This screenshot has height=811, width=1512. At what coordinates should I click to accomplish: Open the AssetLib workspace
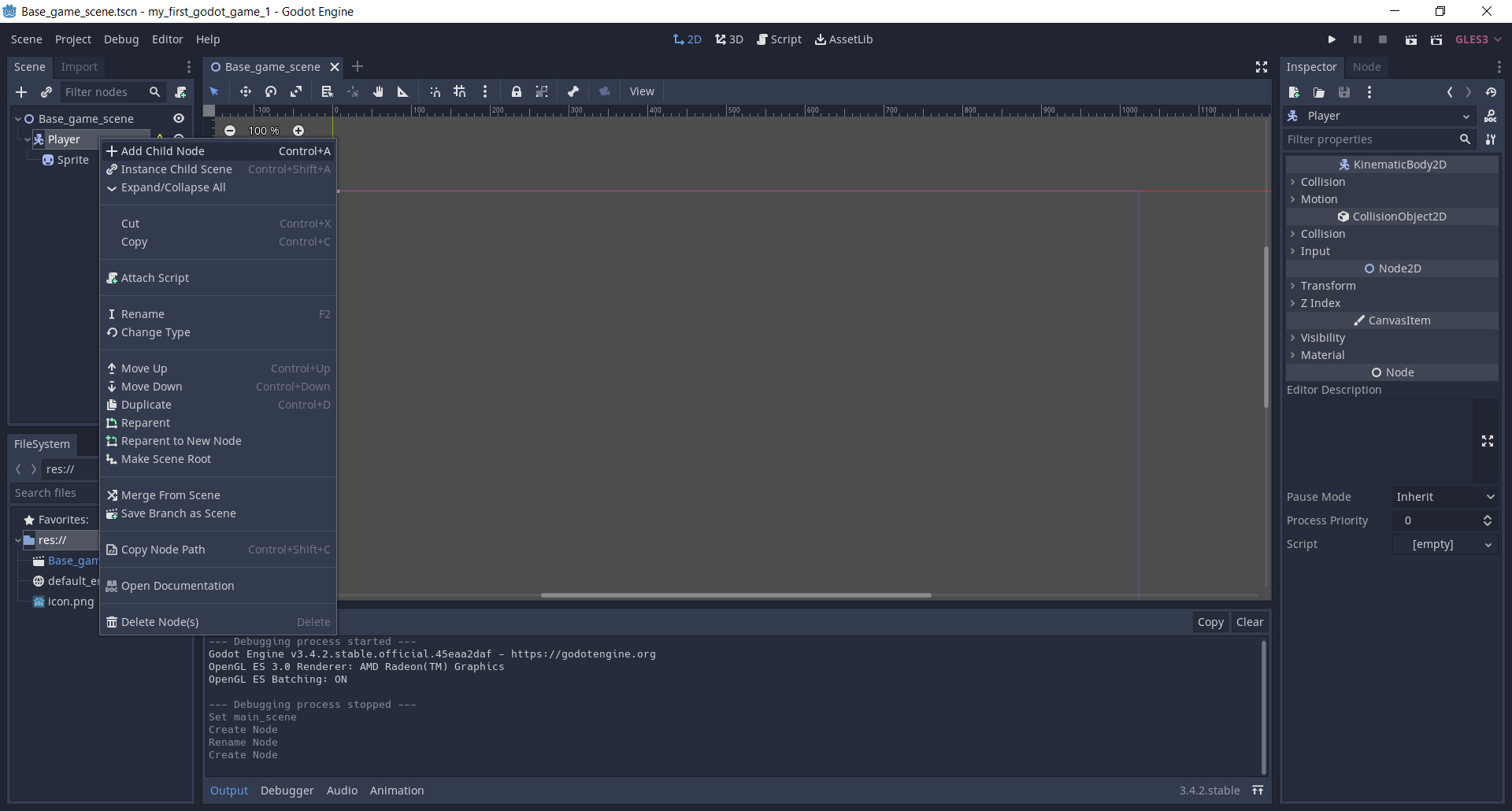[x=843, y=39]
